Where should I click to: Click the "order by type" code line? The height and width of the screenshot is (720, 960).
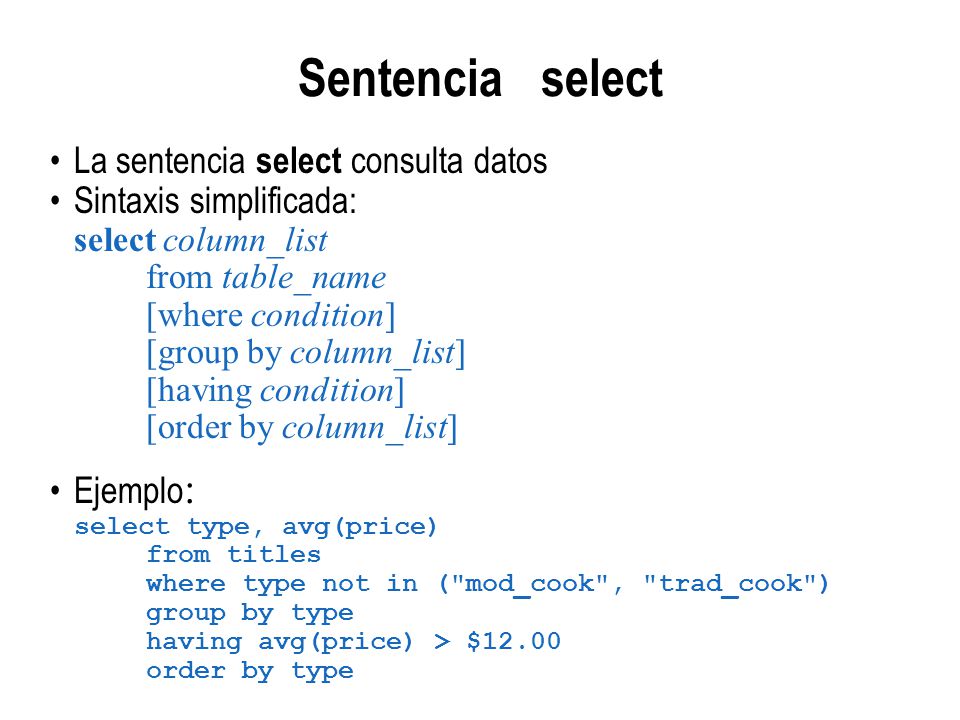tap(250, 671)
